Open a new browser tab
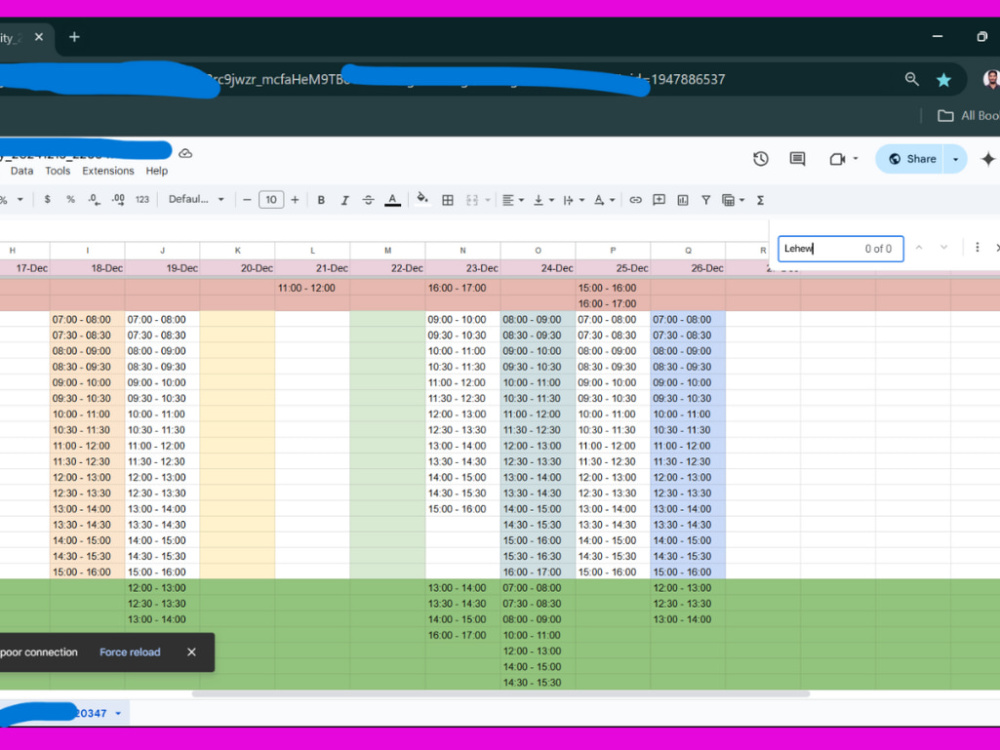The width and height of the screenshot is (1000, 750). (74, 37)
